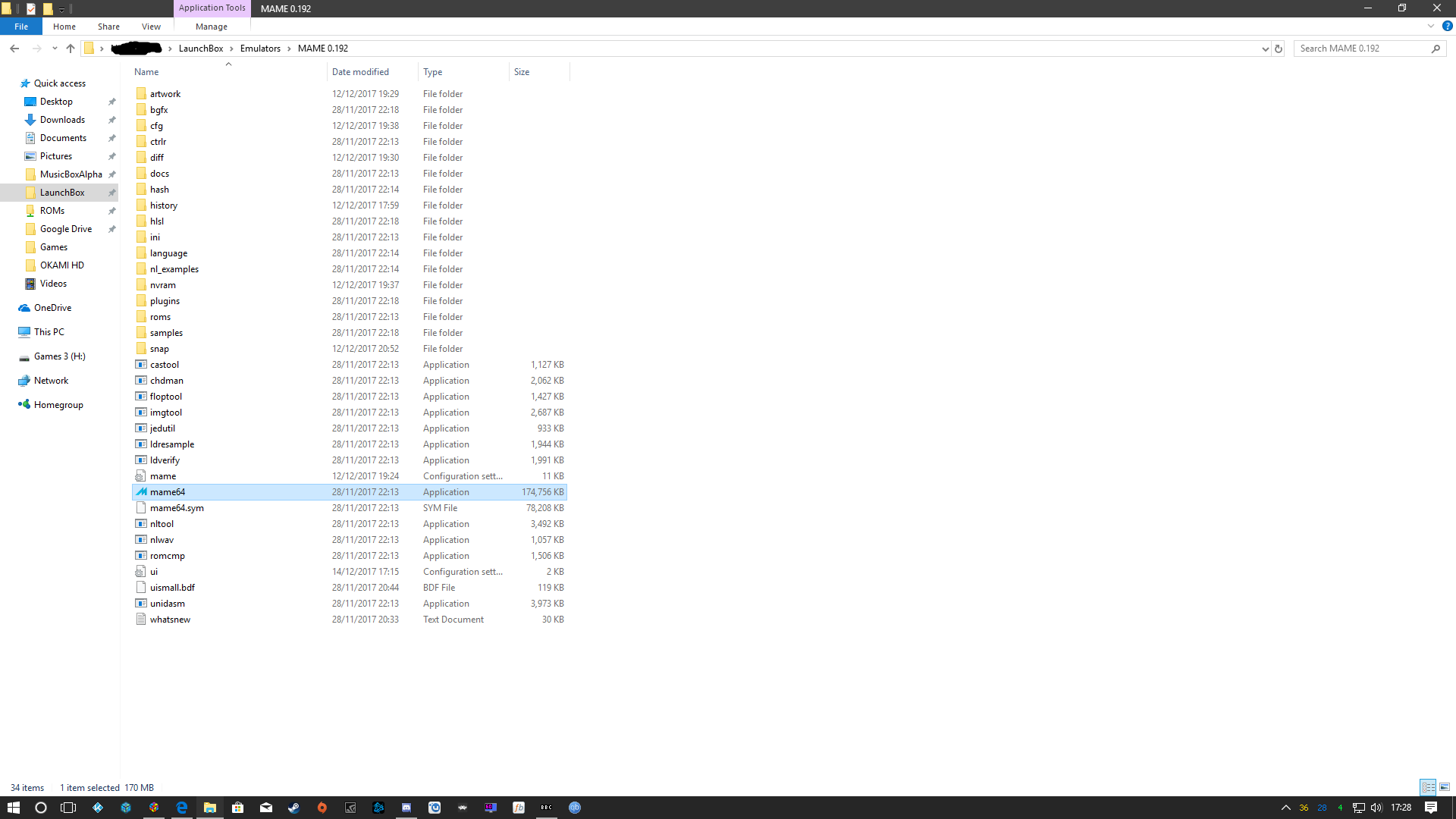The image size is (1456, 819).
Task: Select Games 3 (H:) drive
Action: pos(59,356)
